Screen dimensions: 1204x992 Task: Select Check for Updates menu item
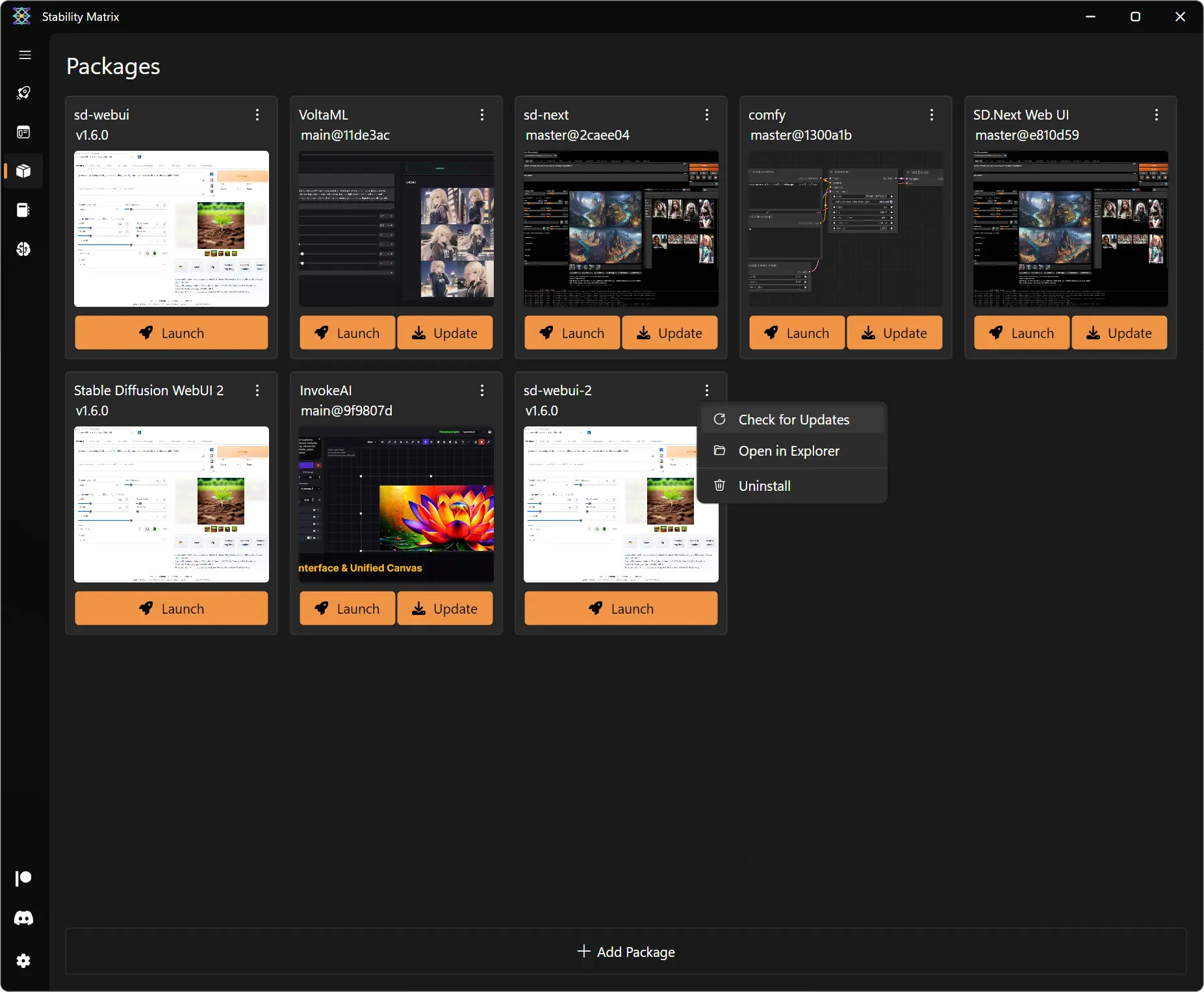793,420
